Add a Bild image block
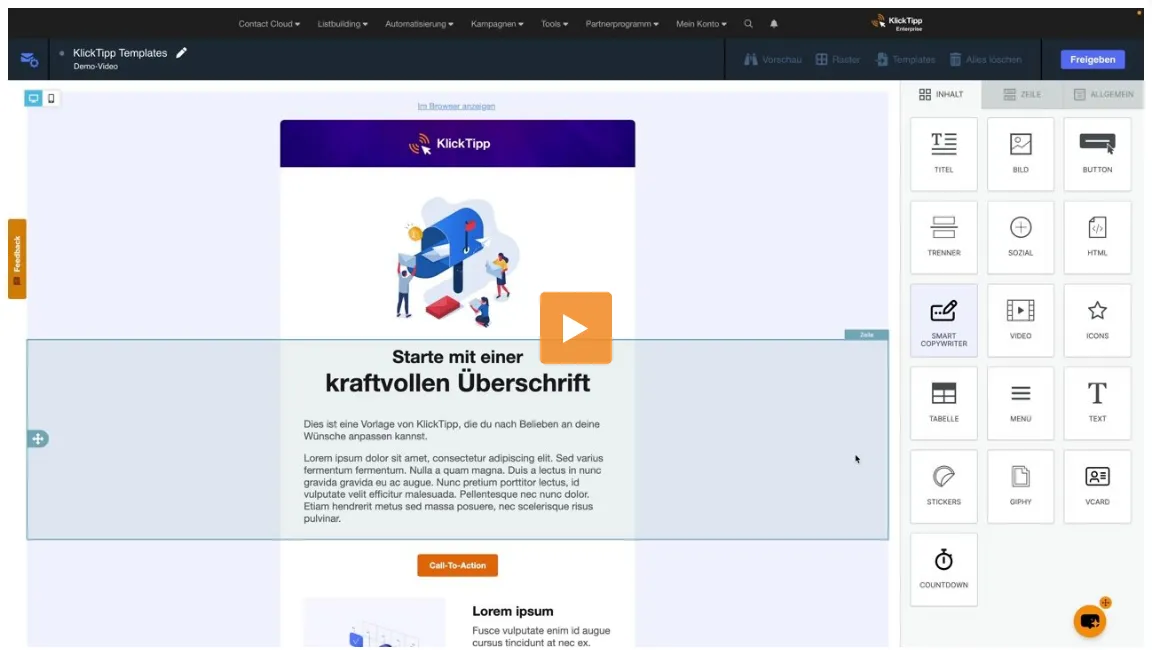Viewport: 1152px width, 650px height. point(1020,154)
